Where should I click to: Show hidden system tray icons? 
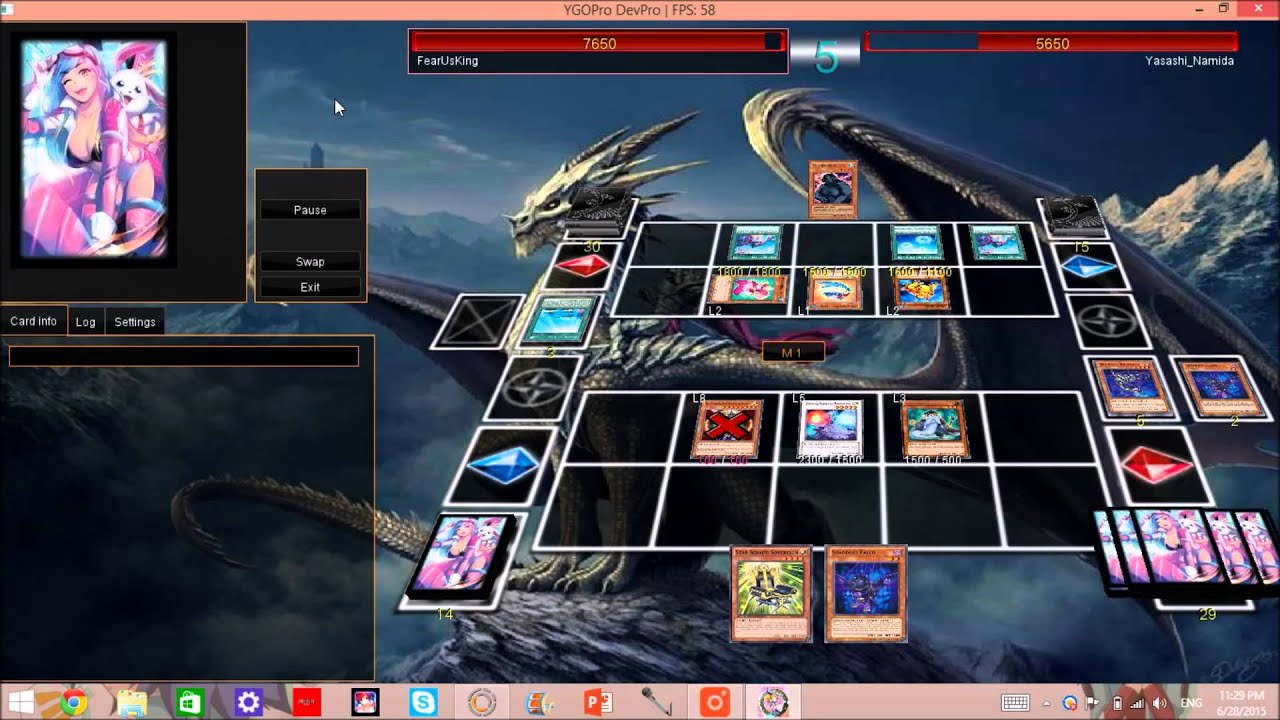pos(1047,703)
